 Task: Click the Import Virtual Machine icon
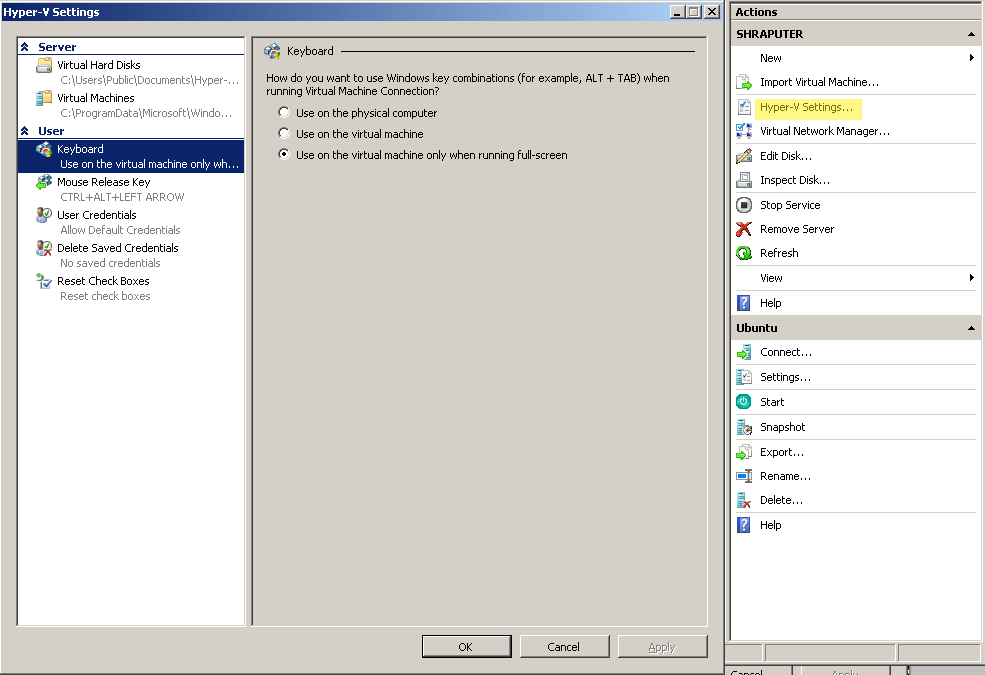744,82
